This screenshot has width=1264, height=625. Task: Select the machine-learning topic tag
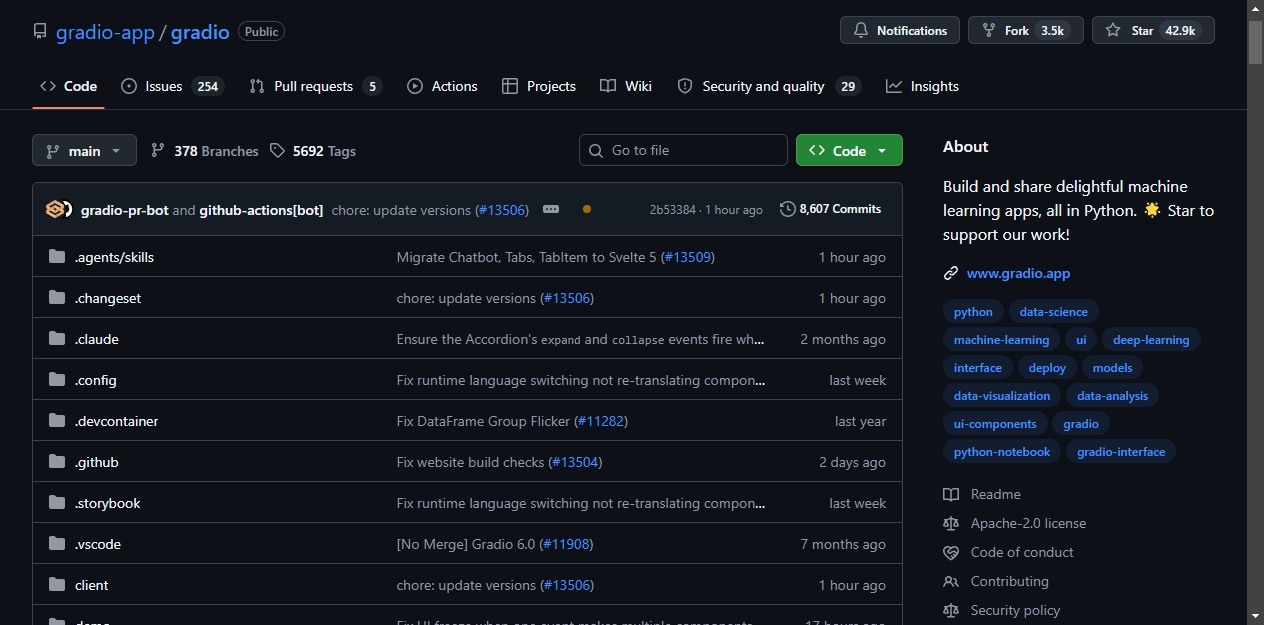(1001, 340)
